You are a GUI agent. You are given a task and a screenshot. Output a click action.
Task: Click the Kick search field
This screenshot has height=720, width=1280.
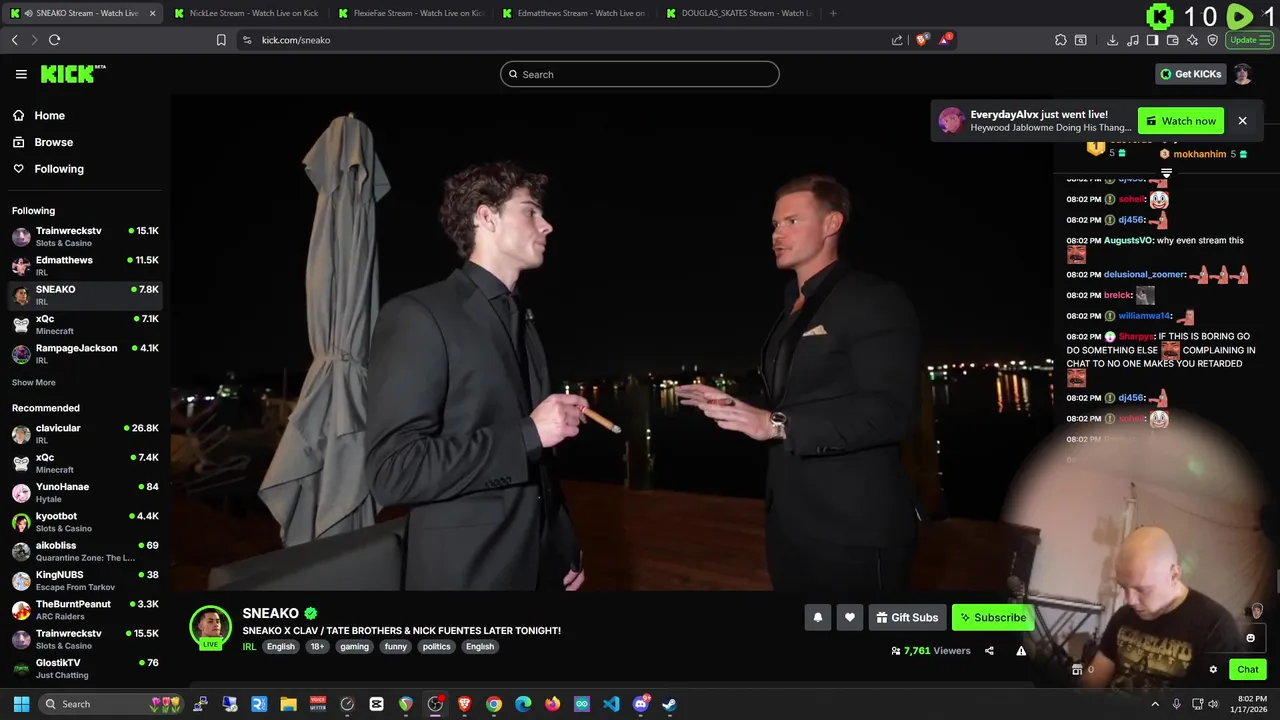tap(640, 74)
